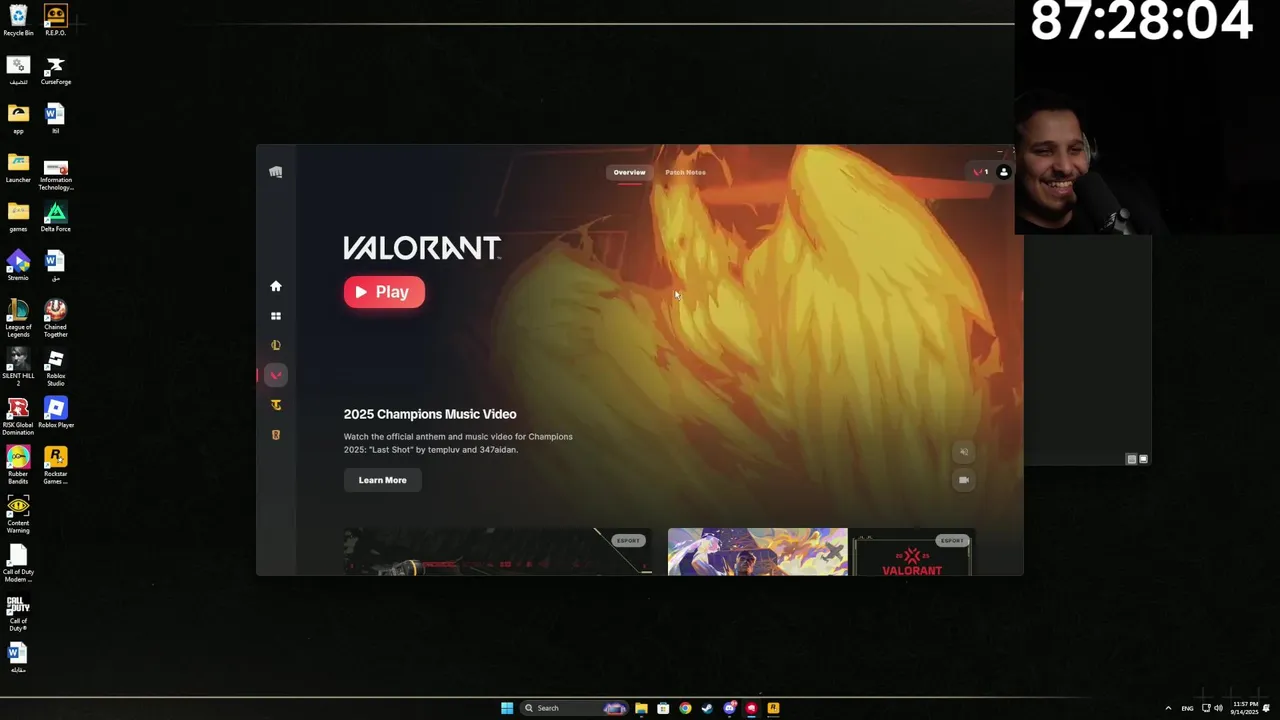This screenshot has width=1280, height=720.
Task: Select the Call of Duty® desktop shortcut
Action: 18,611
